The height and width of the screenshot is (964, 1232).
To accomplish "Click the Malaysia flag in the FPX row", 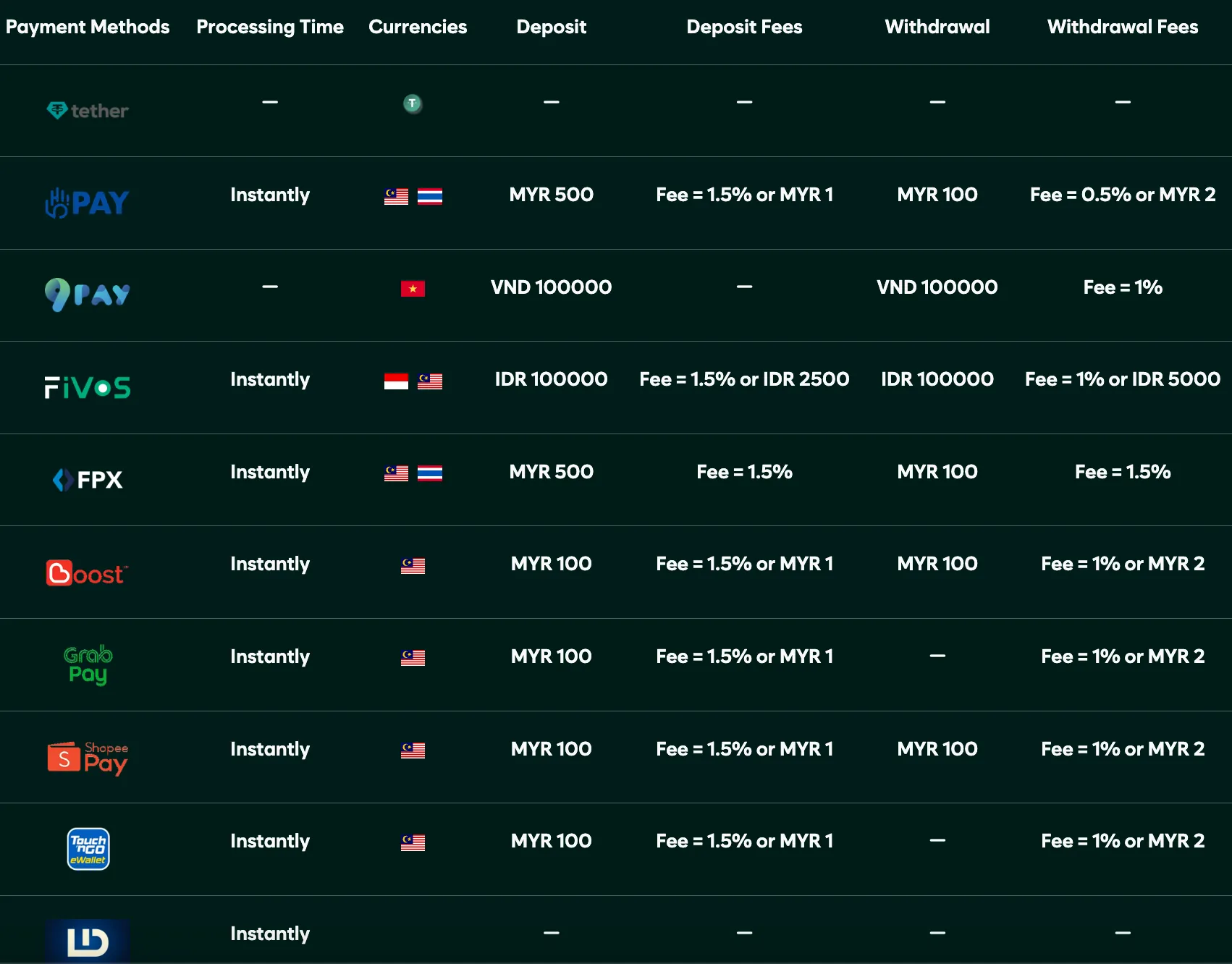I will click(396, 473).
